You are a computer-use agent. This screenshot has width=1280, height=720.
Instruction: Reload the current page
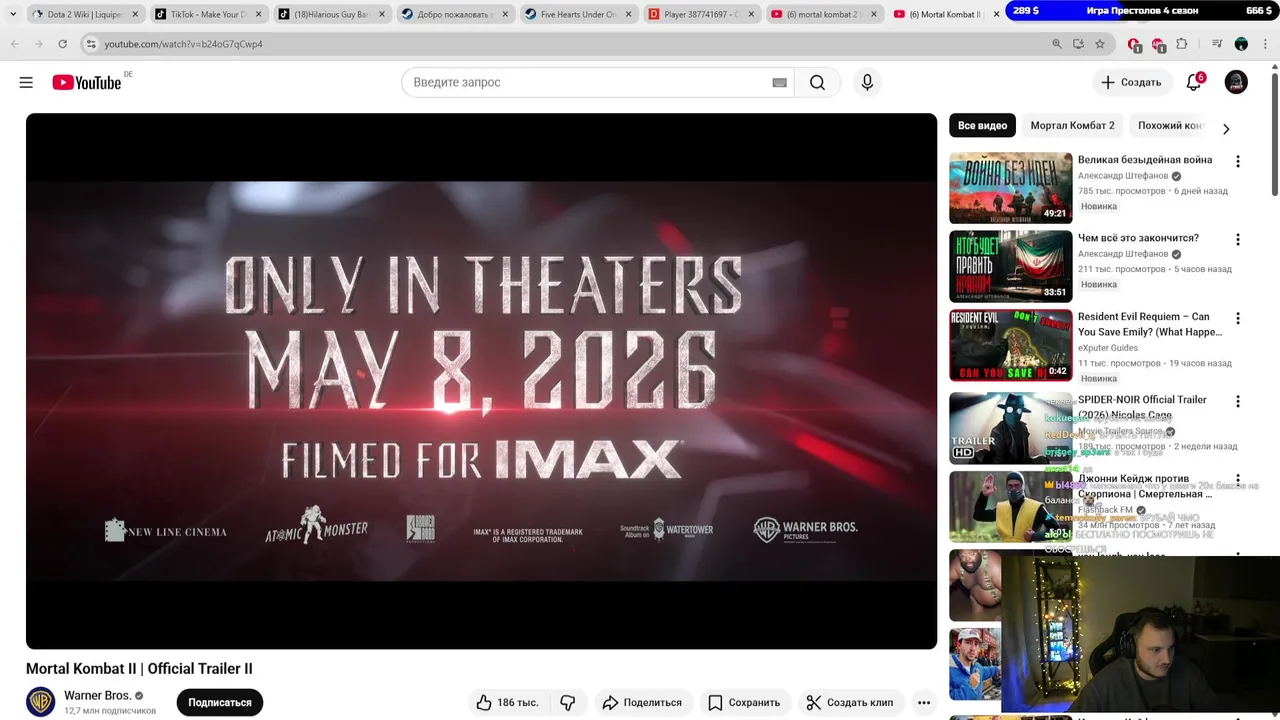point(62,44)
